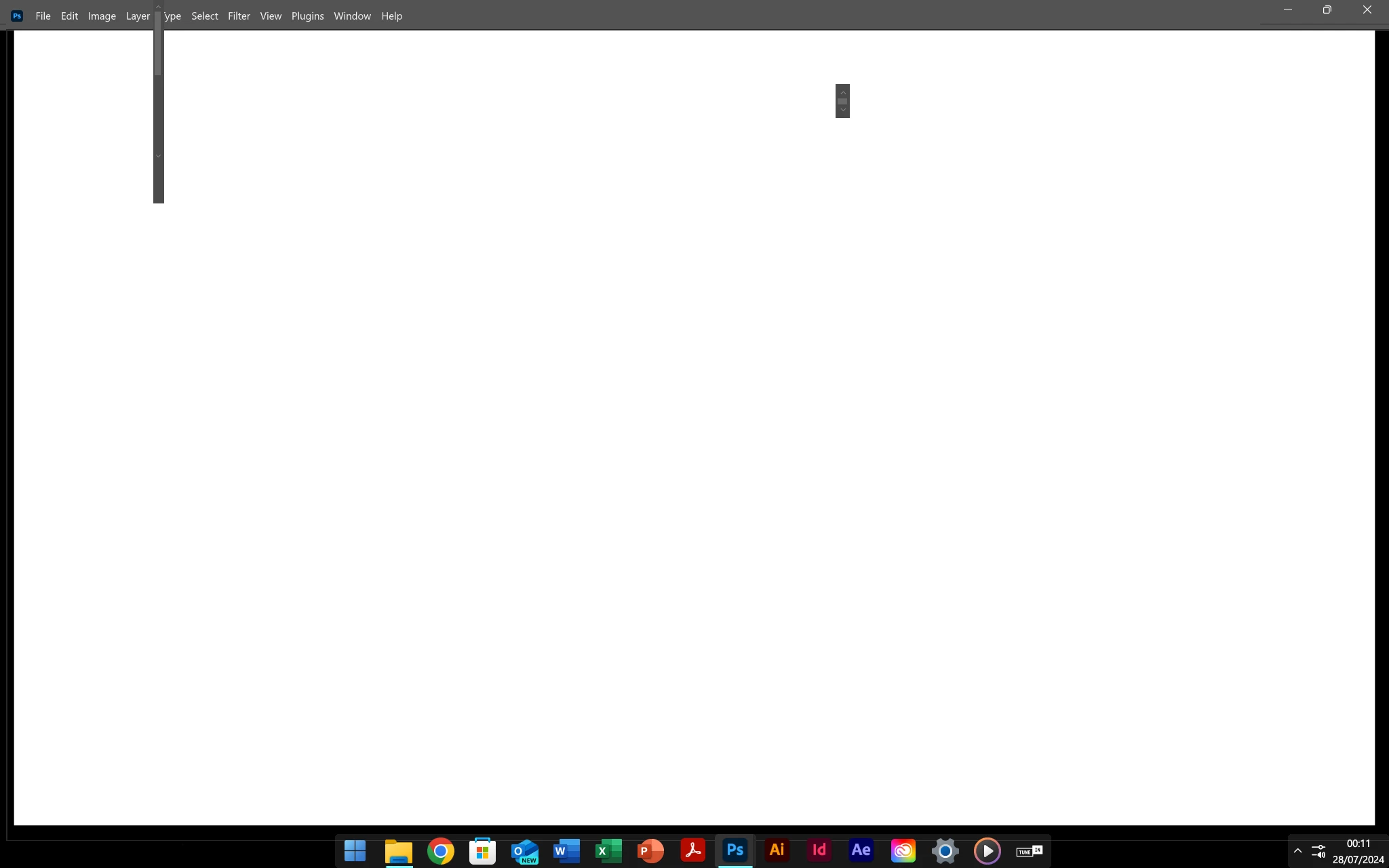Click thumb of the small floating scrollbar

click(x=842, y=101)
